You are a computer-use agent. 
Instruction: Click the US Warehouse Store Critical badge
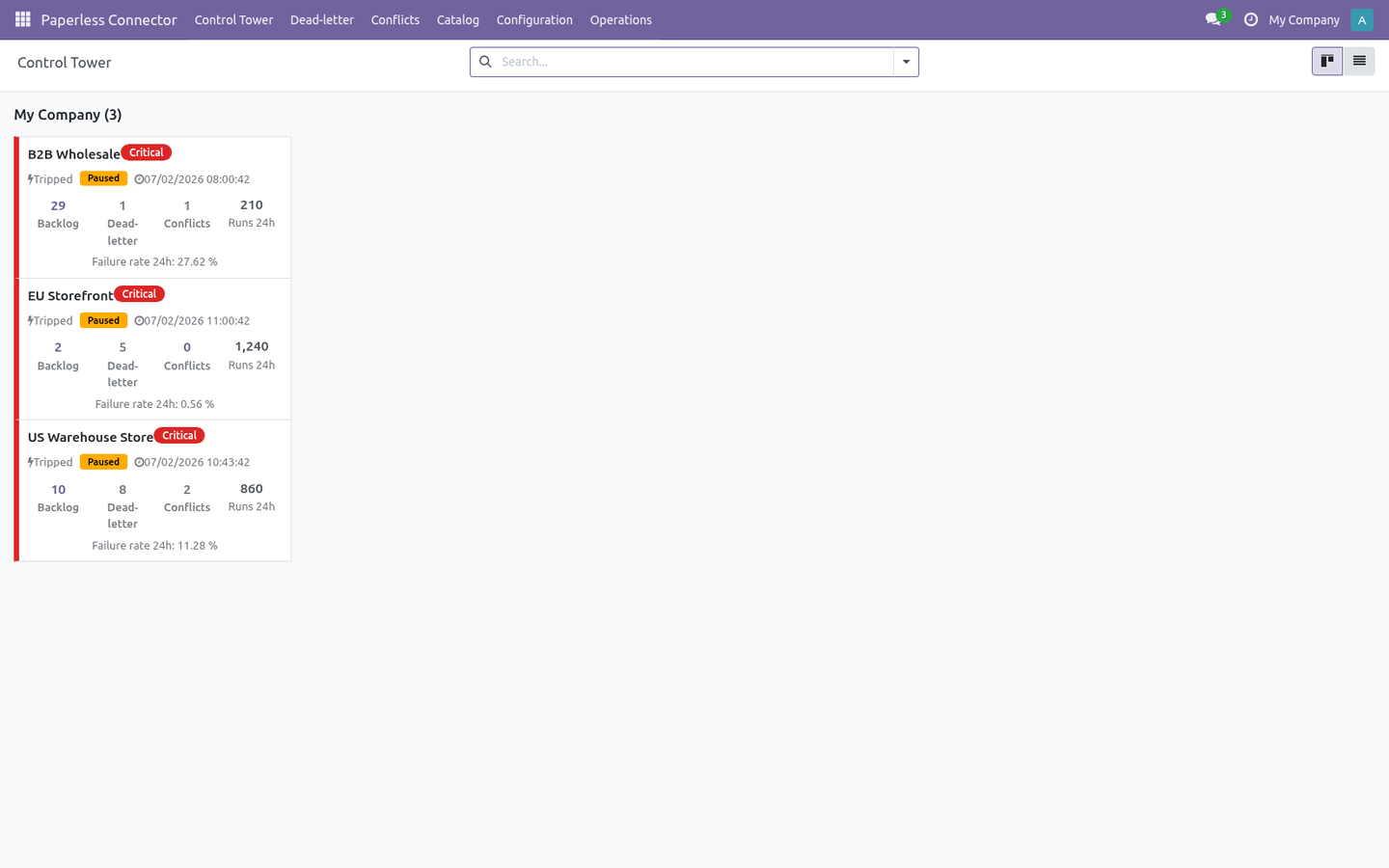179,435
